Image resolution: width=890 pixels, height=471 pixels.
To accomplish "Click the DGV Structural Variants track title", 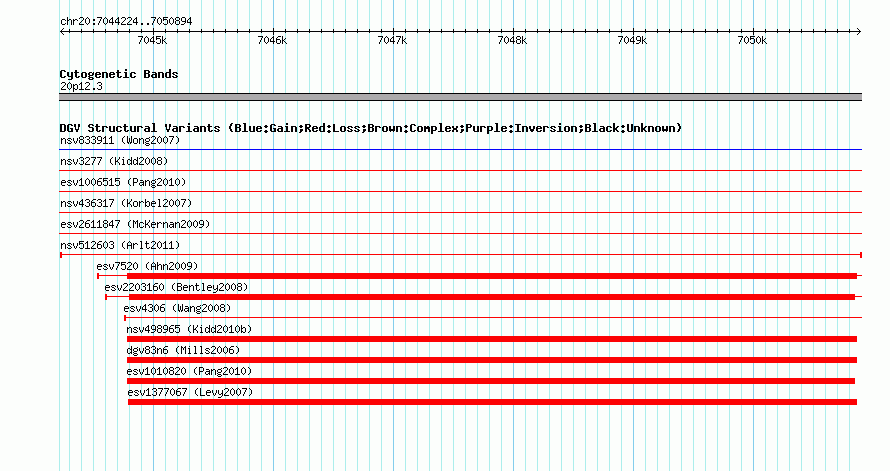I will point(371,128).
